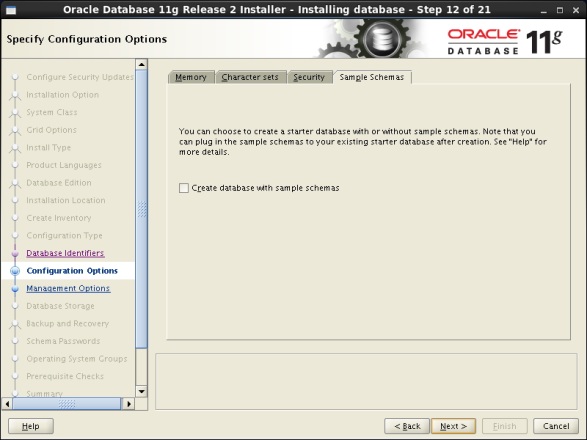Image resolution: width=587 pixels, height=440 pixels.
Task: Click the window menu icon in title bar
Action: 11,10
